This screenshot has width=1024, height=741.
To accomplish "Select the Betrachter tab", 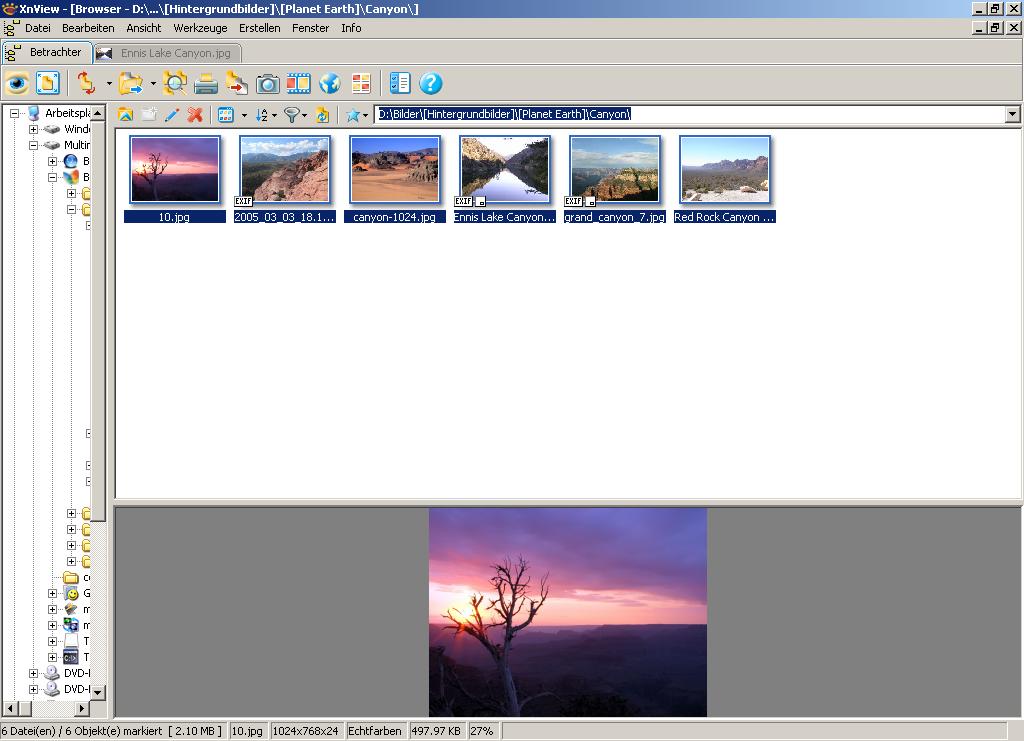I will click(48, 52).
